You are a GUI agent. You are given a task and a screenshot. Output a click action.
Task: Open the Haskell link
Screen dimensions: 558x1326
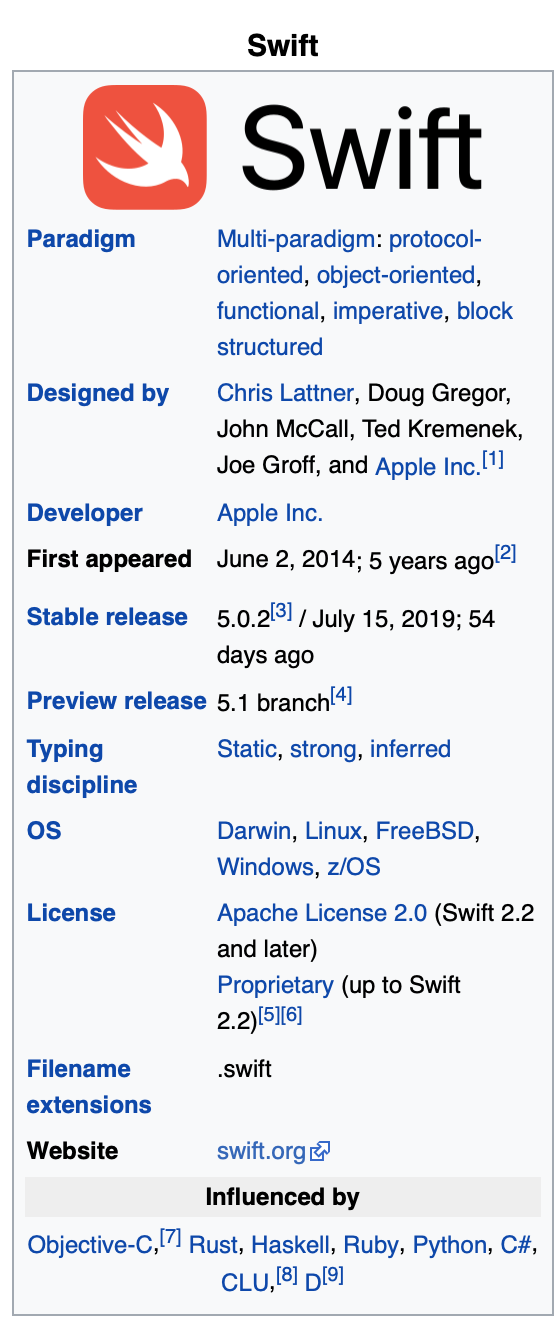click(x=290, y=1245)
